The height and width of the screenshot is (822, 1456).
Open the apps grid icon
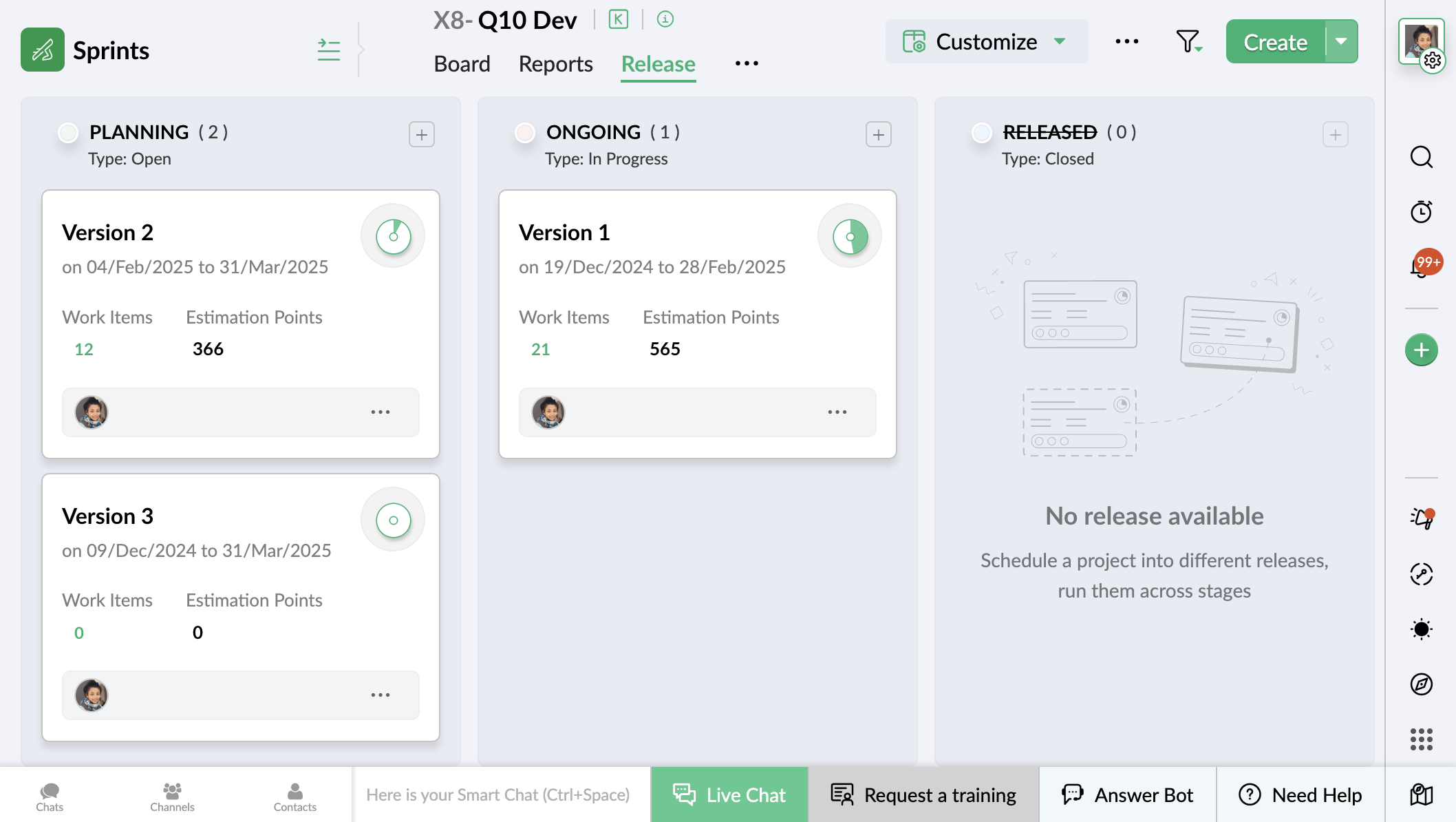1421,739
